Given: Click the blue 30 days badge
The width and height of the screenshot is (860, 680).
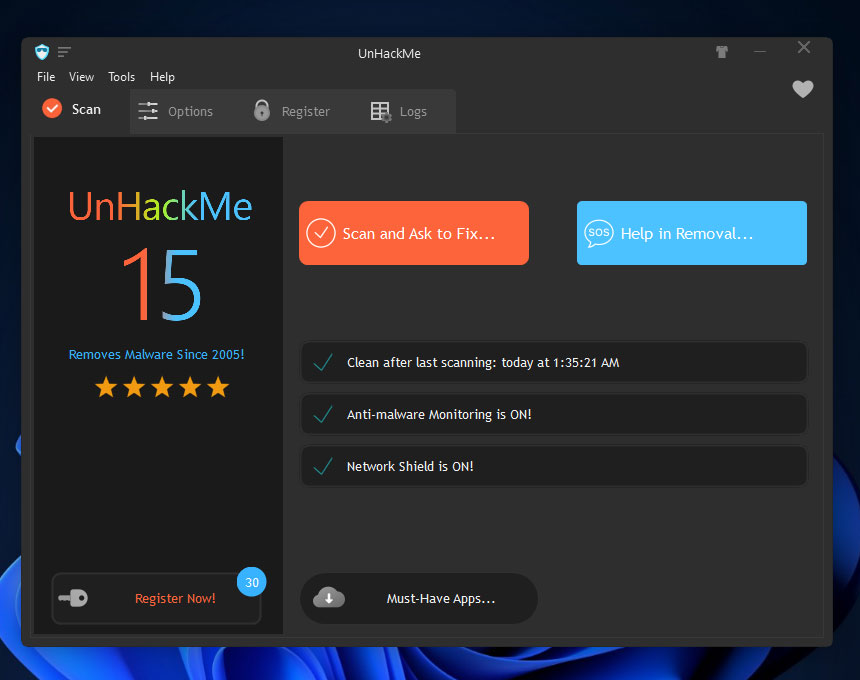Looking at the screenshot, I should [252, 582].
